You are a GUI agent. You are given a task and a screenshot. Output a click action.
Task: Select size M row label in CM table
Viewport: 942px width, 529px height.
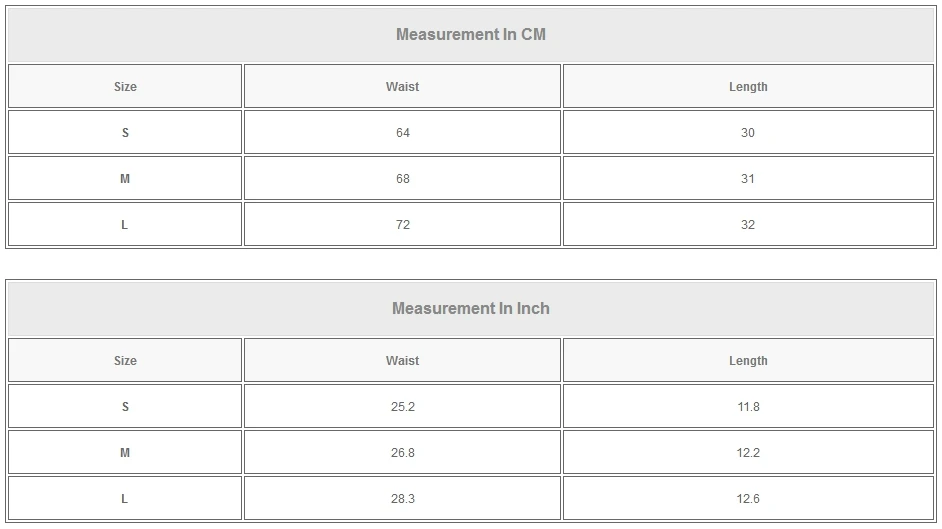point(125,179)
